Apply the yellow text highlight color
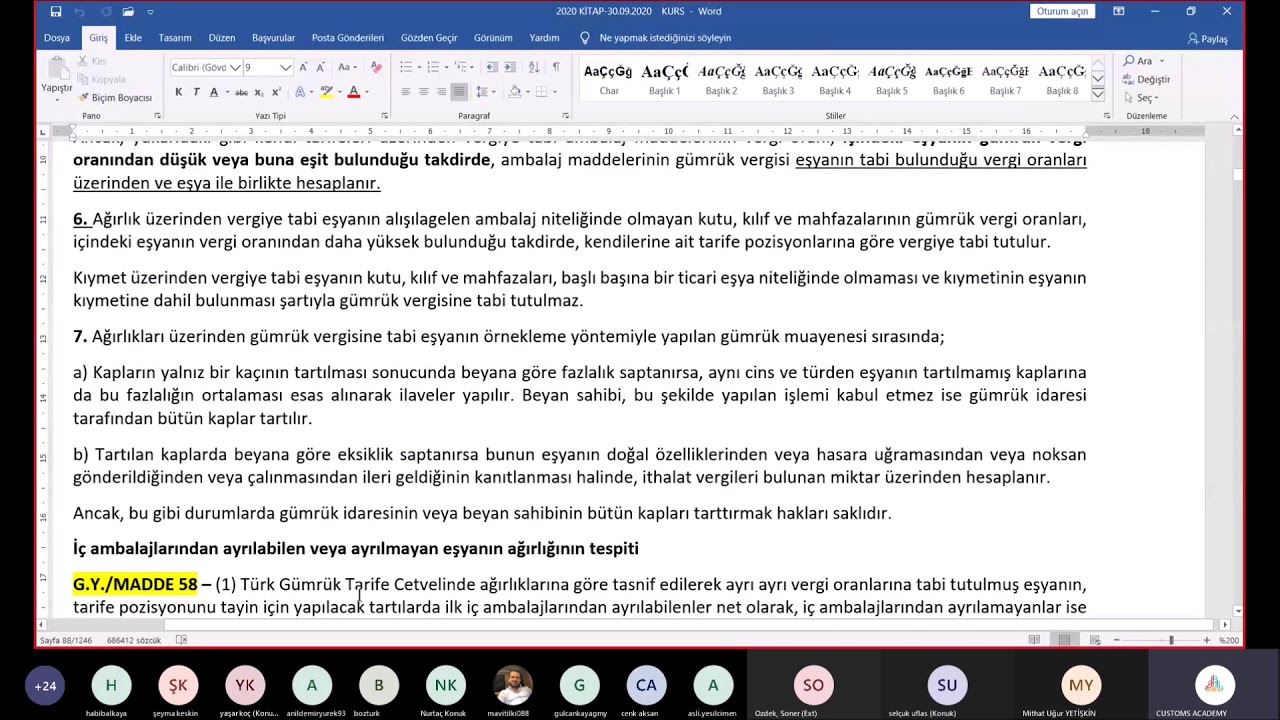1280x720 pixels. coord(326,92)
